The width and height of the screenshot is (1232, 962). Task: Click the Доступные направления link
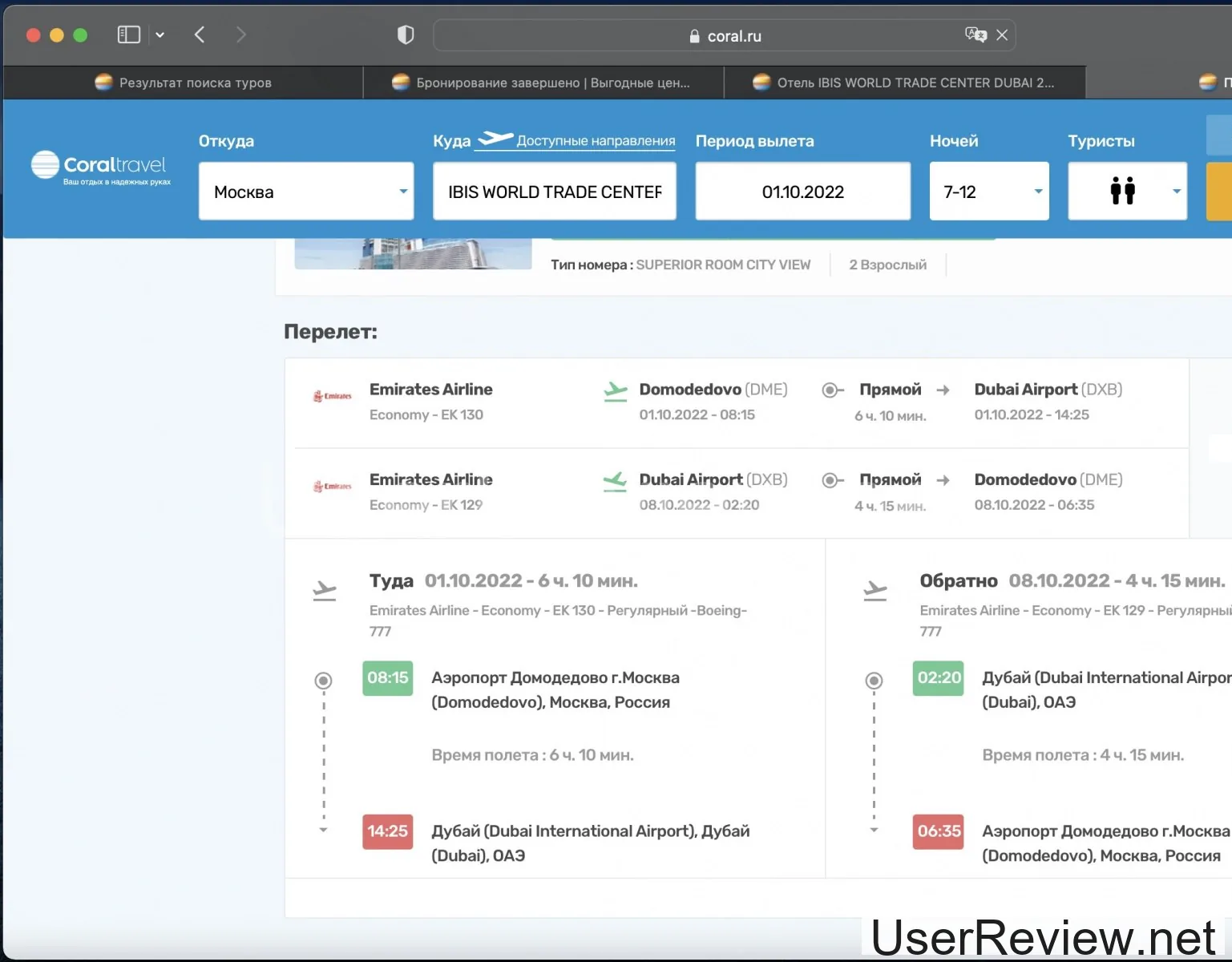595,141
